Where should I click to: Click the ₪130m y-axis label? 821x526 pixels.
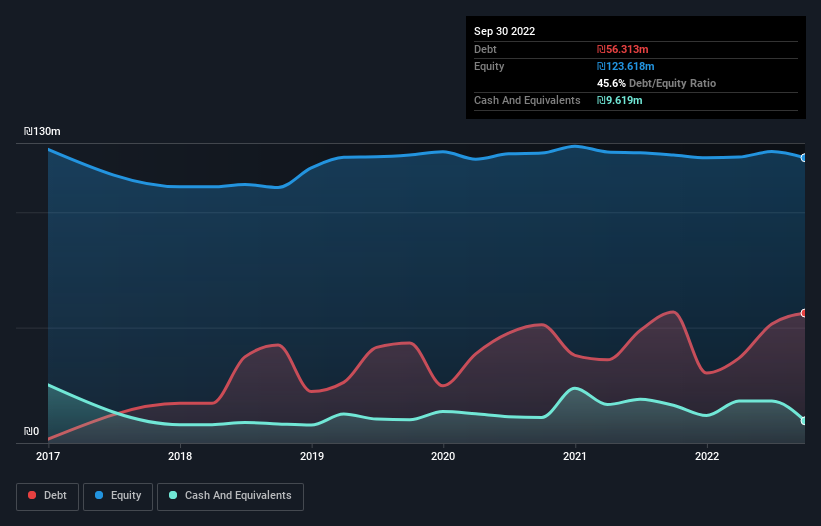click(42, 131)
